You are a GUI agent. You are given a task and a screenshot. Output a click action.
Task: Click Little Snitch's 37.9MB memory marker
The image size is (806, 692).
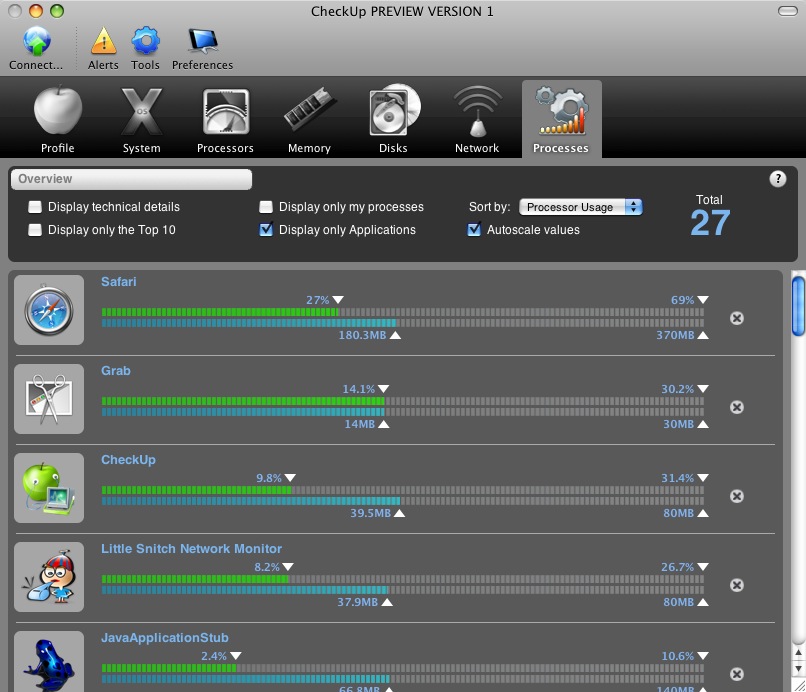(387, 602)
